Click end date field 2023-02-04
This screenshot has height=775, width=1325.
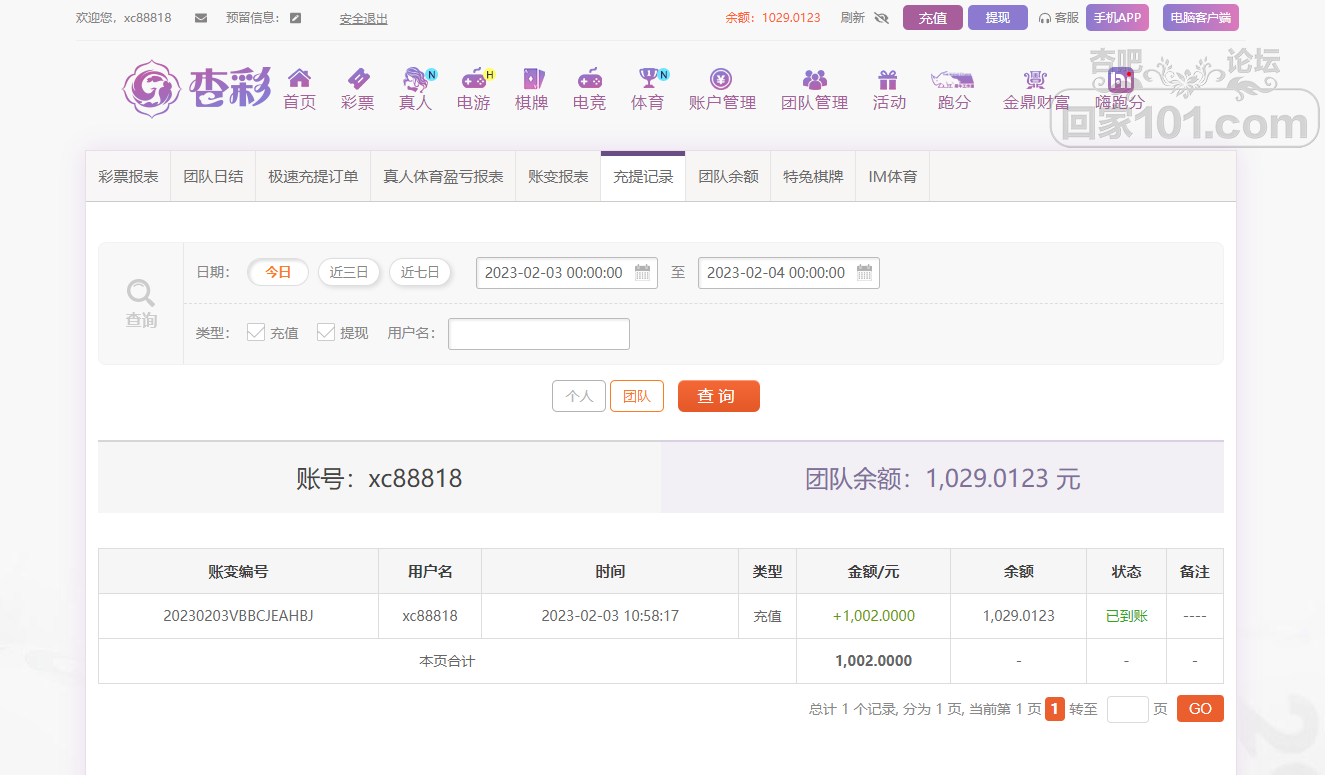click(789, 273)
